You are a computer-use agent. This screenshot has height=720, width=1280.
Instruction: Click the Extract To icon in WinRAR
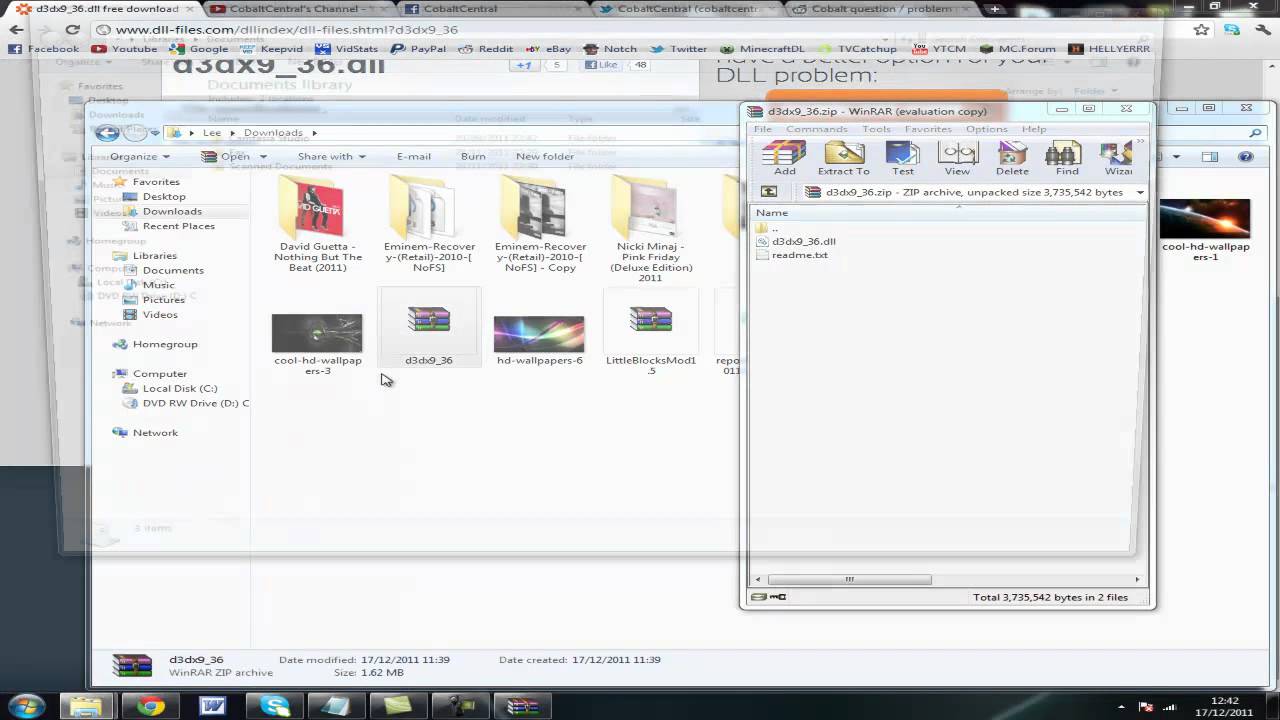click(x=843, y=158)
